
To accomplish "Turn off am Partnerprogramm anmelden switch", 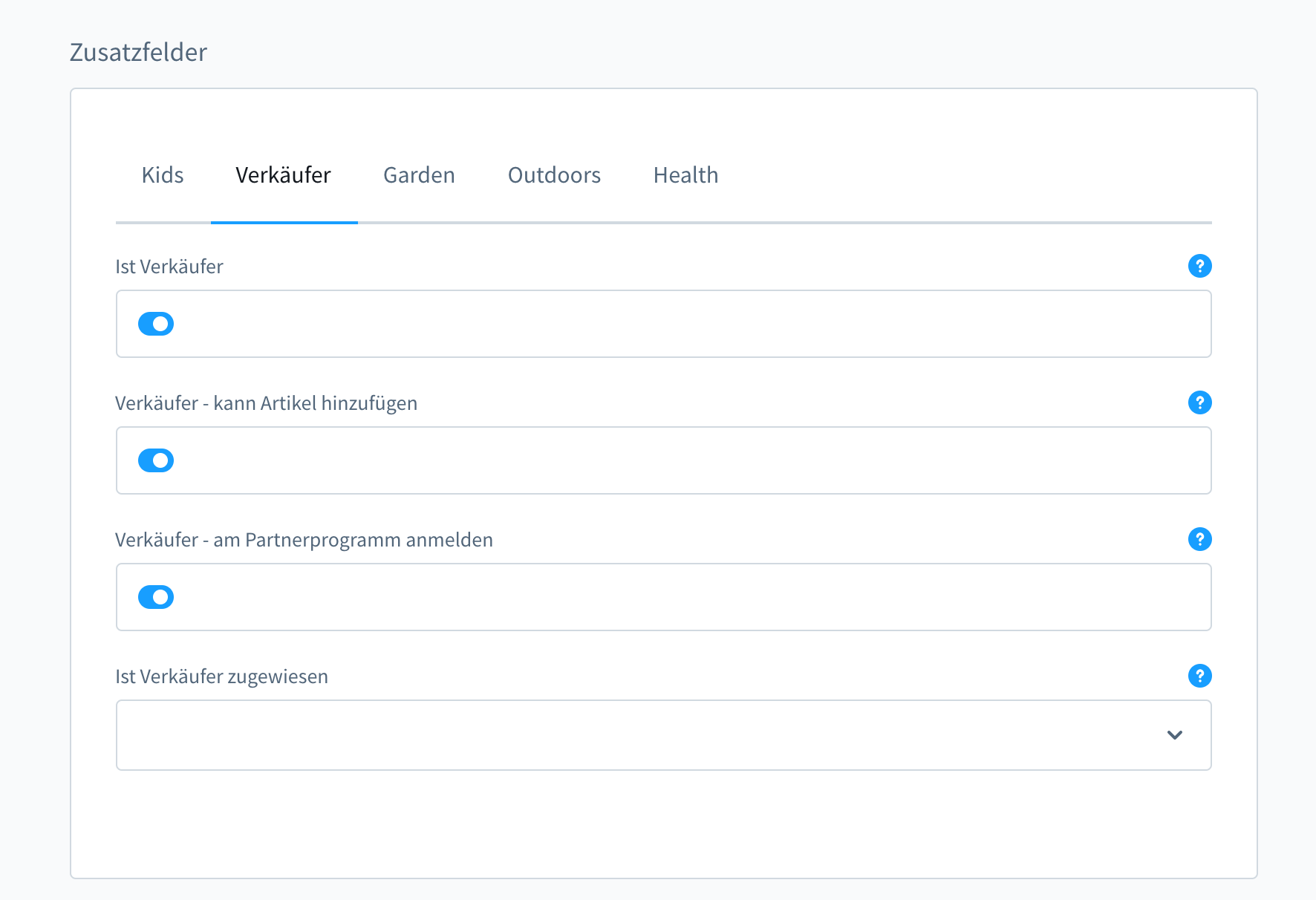I will click(156, 597).
